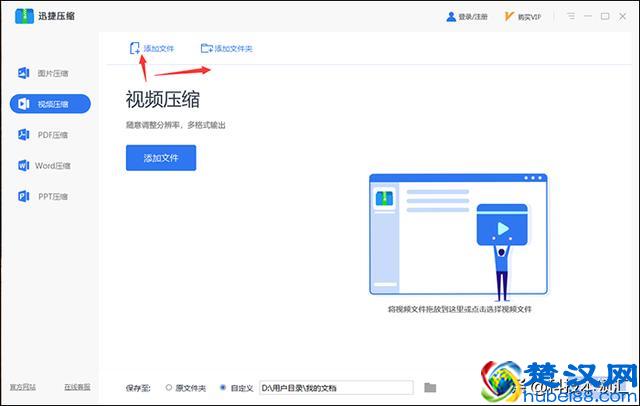Image resolution: width=640 pixels, height=406 pixels.
Task: Open the hamburger menu in the title bar
Action: (x=571, y=16)
